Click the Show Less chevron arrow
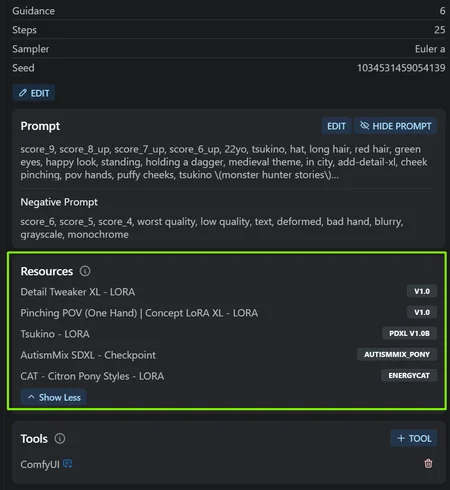 (31, 397)
